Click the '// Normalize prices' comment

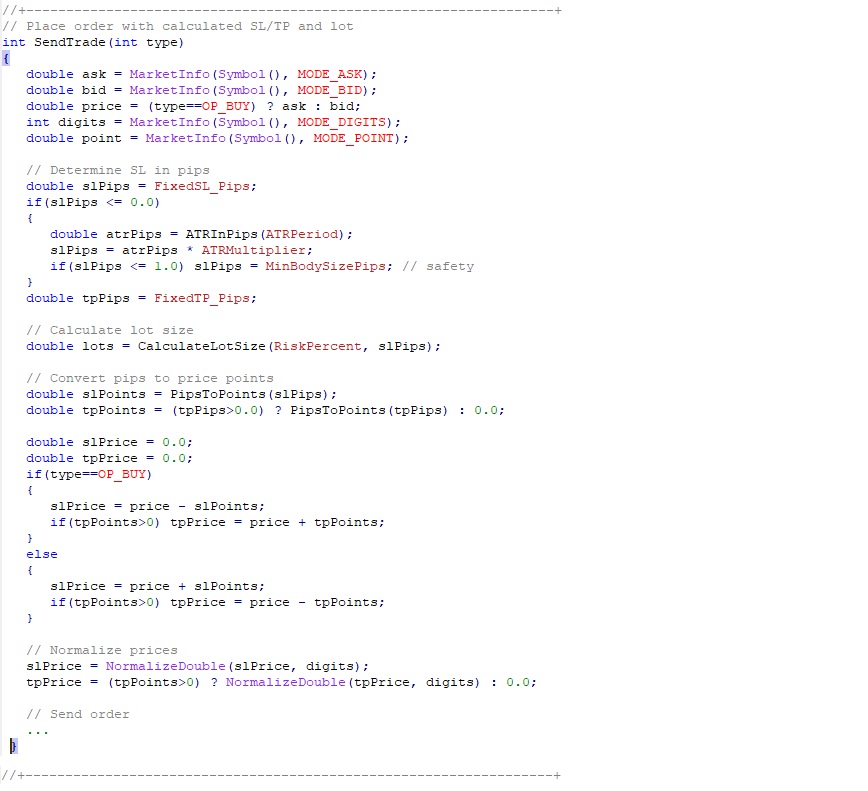[x=101, y=650]
